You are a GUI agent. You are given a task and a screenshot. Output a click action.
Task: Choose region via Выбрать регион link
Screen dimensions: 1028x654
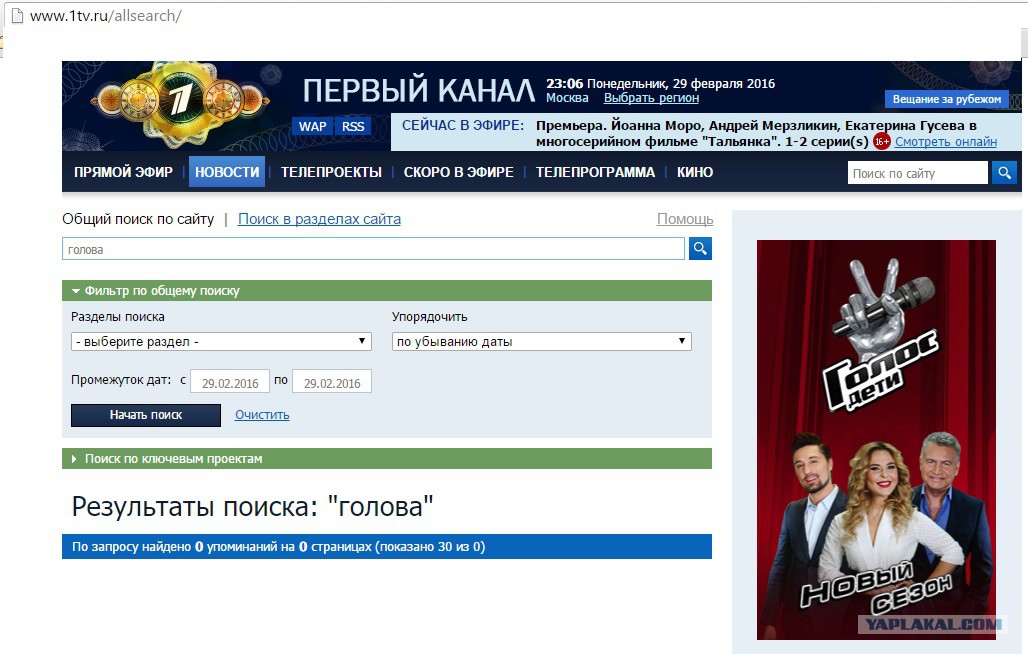pos(651,98)
